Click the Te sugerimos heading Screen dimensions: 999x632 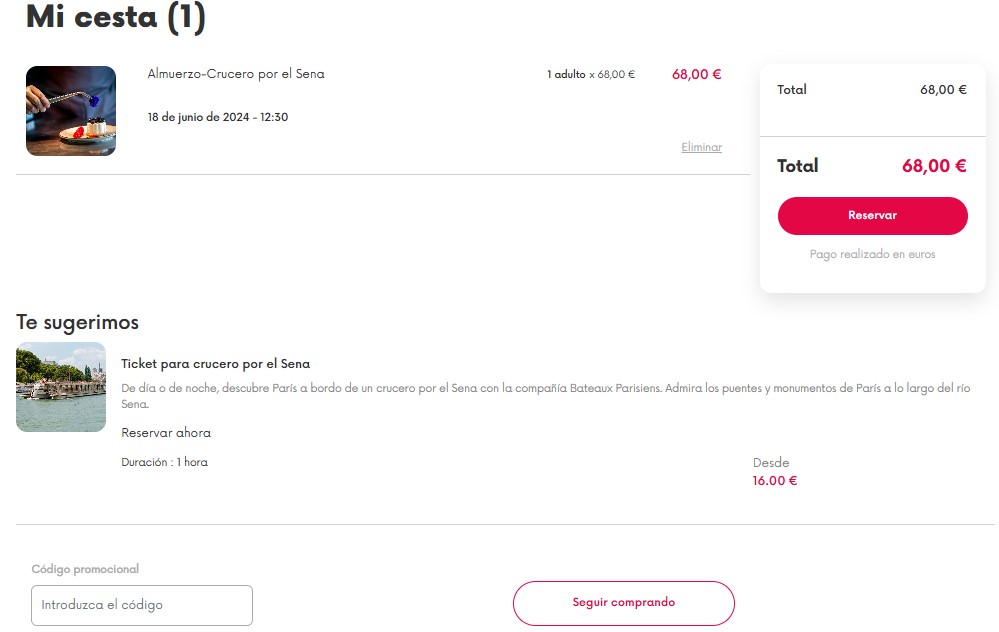pos(77,322)
